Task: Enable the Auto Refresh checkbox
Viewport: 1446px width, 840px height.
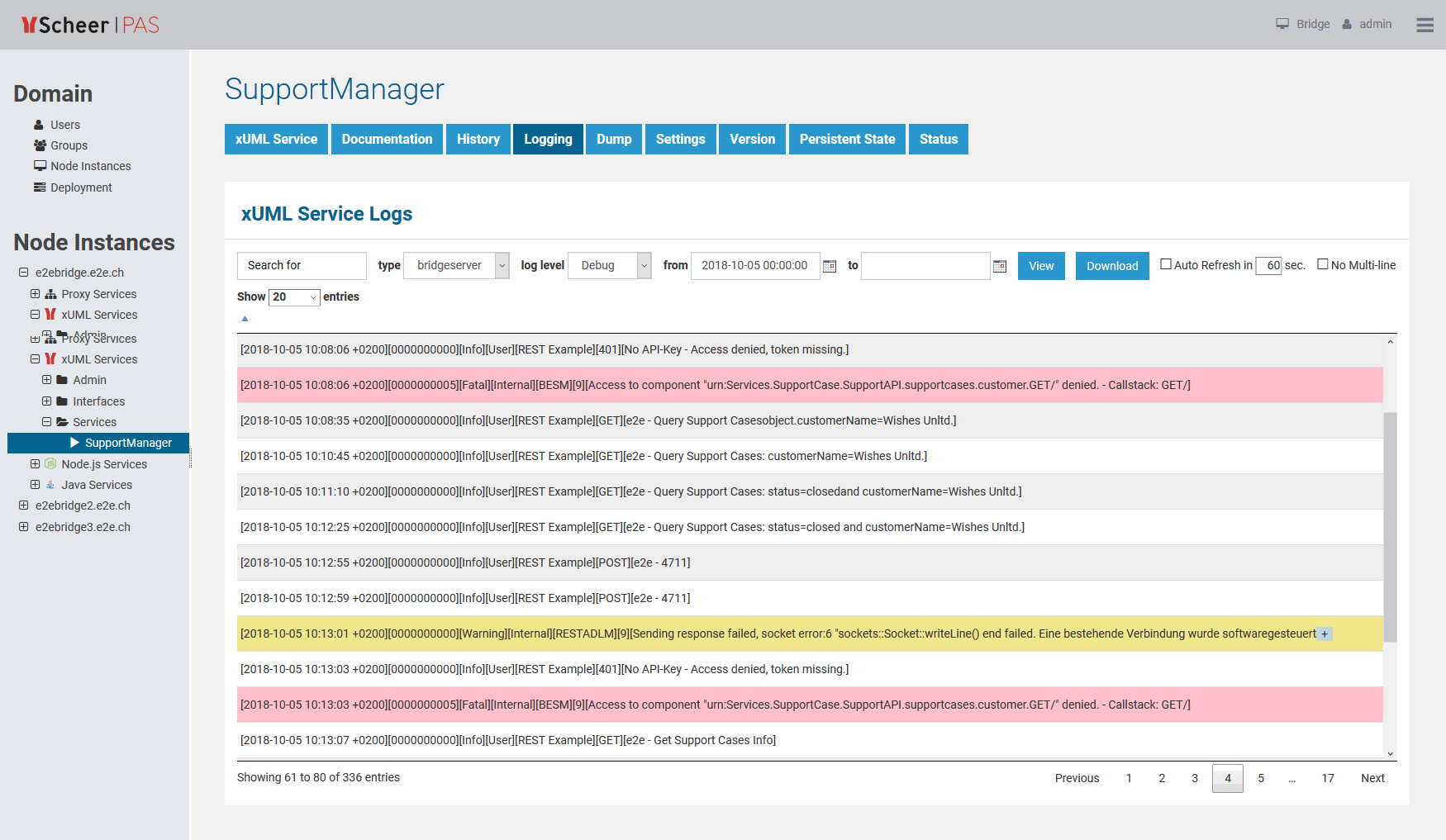Action: 1166,264
